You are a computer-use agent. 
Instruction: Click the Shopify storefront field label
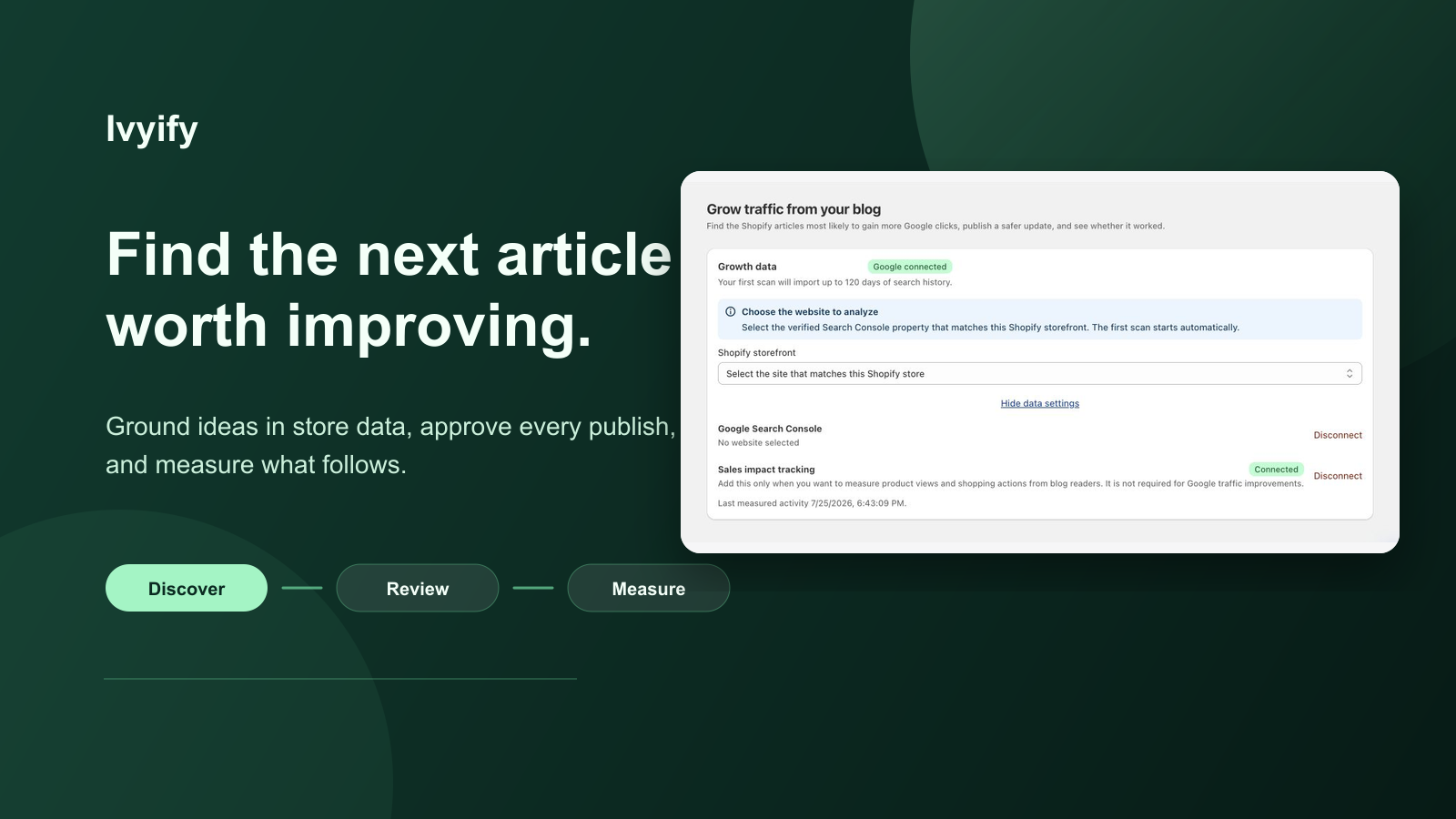click(756, 353)
